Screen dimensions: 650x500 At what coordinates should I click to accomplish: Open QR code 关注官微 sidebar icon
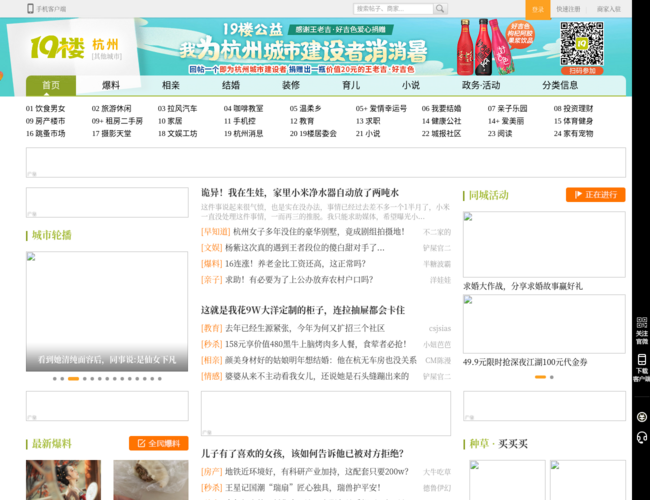(x=641, y=324)
